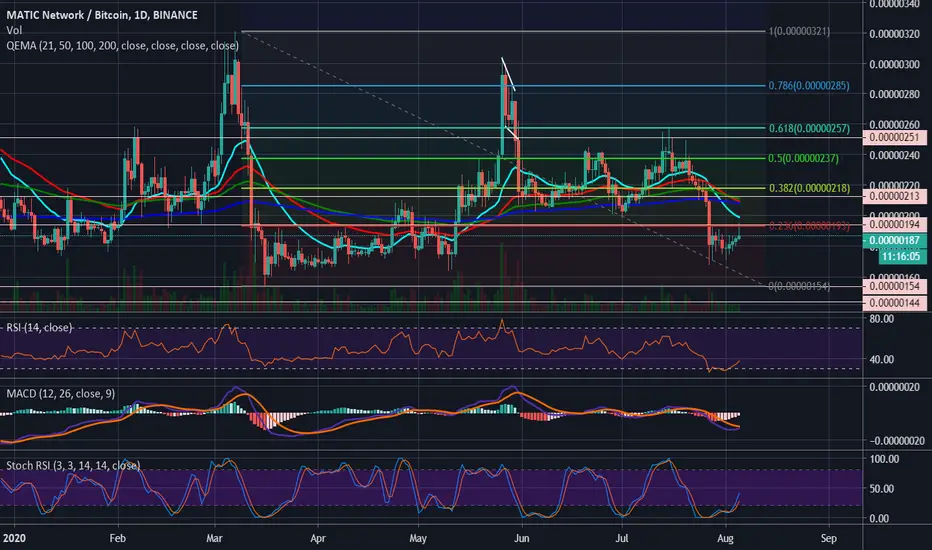The height and width of the screenshot is (550, 932).
Task: Select the QEMA indicator legend label
Action: click(122, 45)
